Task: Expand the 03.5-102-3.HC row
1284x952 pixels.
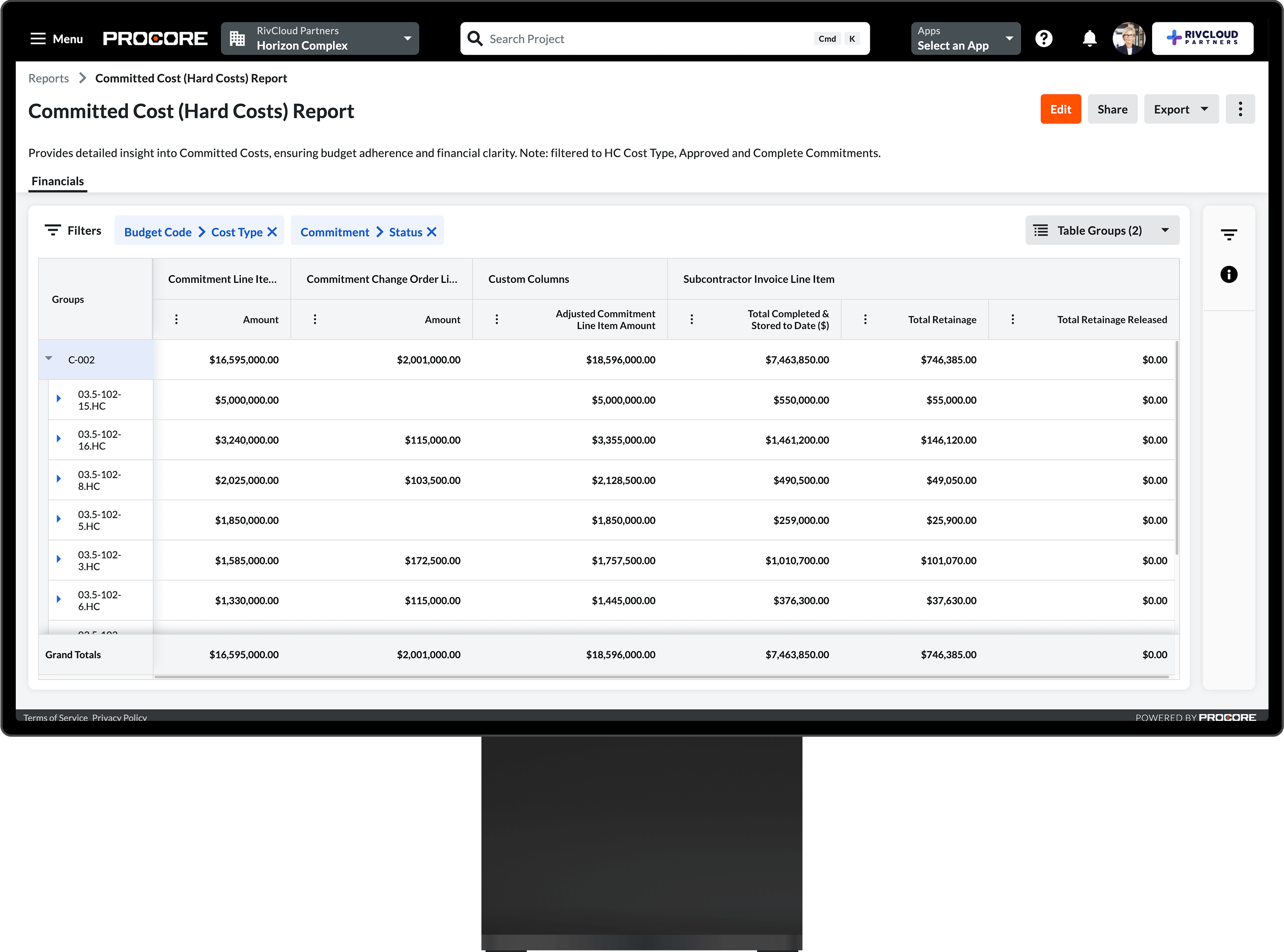Action: coord(58,558)
